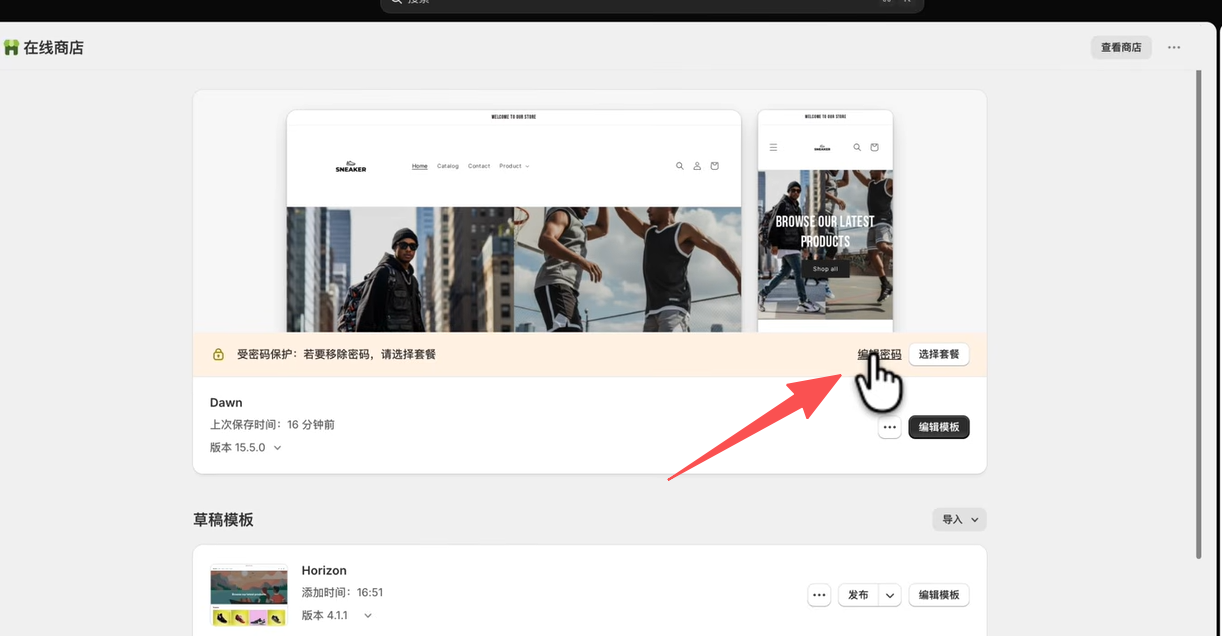
Task: Open the more actions menu beside 查看商店
Action: [1174, 47]
